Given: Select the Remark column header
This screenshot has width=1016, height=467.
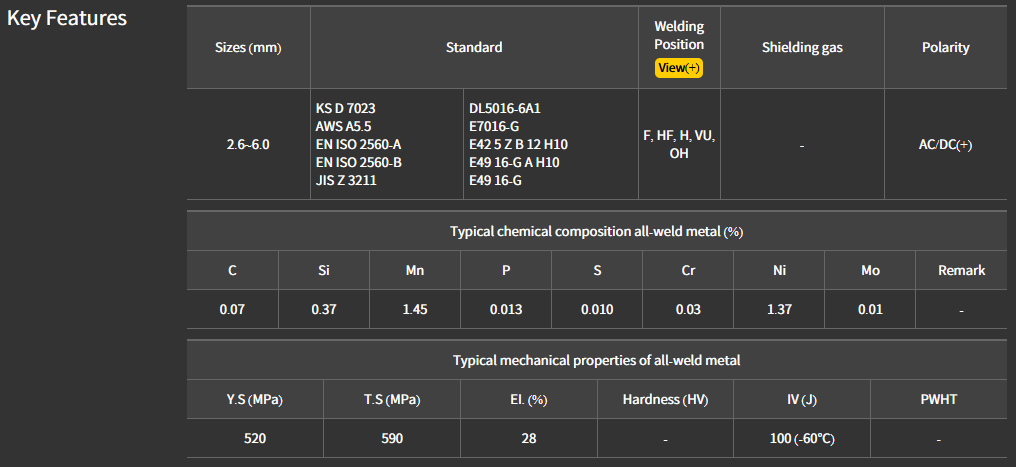Looking at the screenshot, I should [961, 270].
